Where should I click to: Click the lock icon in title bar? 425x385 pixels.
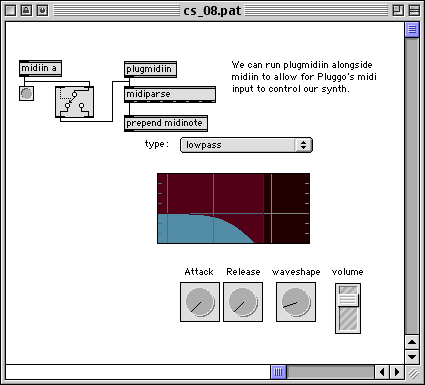(x=26, y=11)
